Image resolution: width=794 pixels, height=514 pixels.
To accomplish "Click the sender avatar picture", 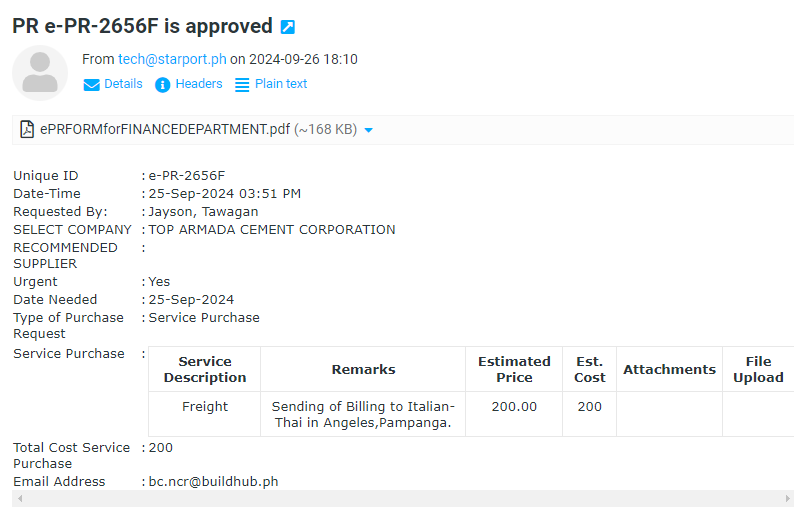I will (40, 72).
